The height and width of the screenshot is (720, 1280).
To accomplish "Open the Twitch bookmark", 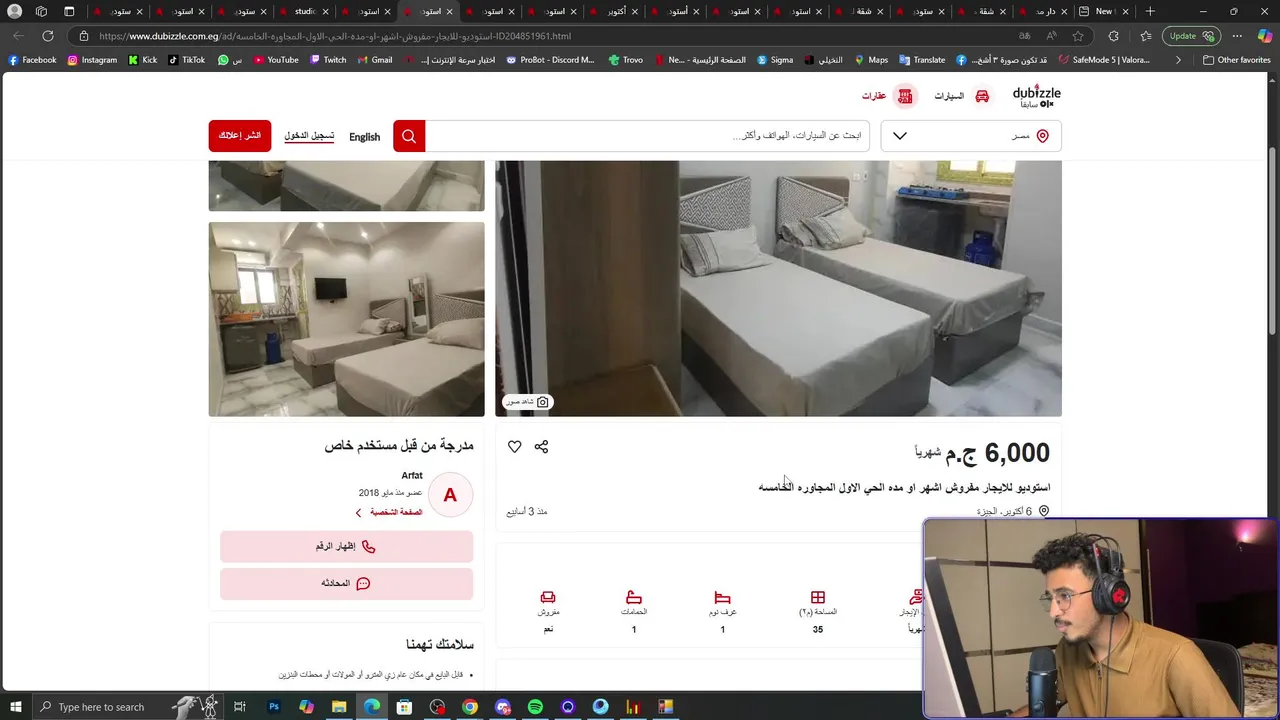I will point(328,60).
